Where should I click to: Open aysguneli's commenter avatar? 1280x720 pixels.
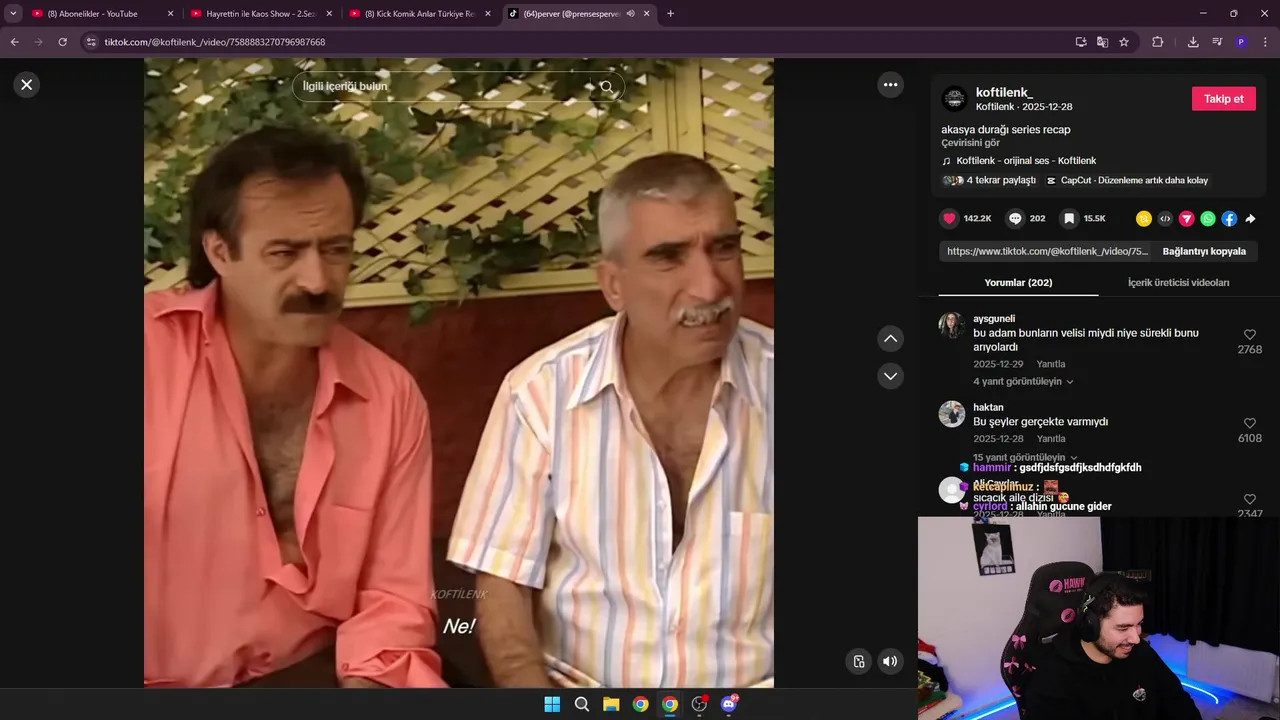(952, 325)
